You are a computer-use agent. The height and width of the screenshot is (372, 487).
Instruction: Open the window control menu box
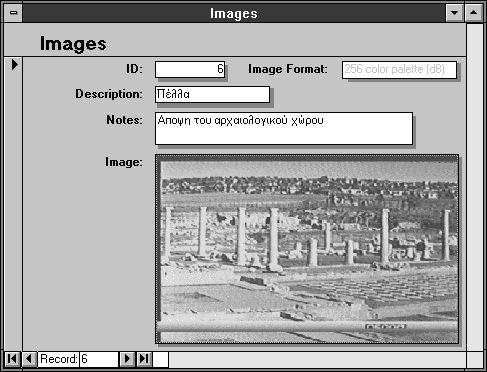coord(13,13)
